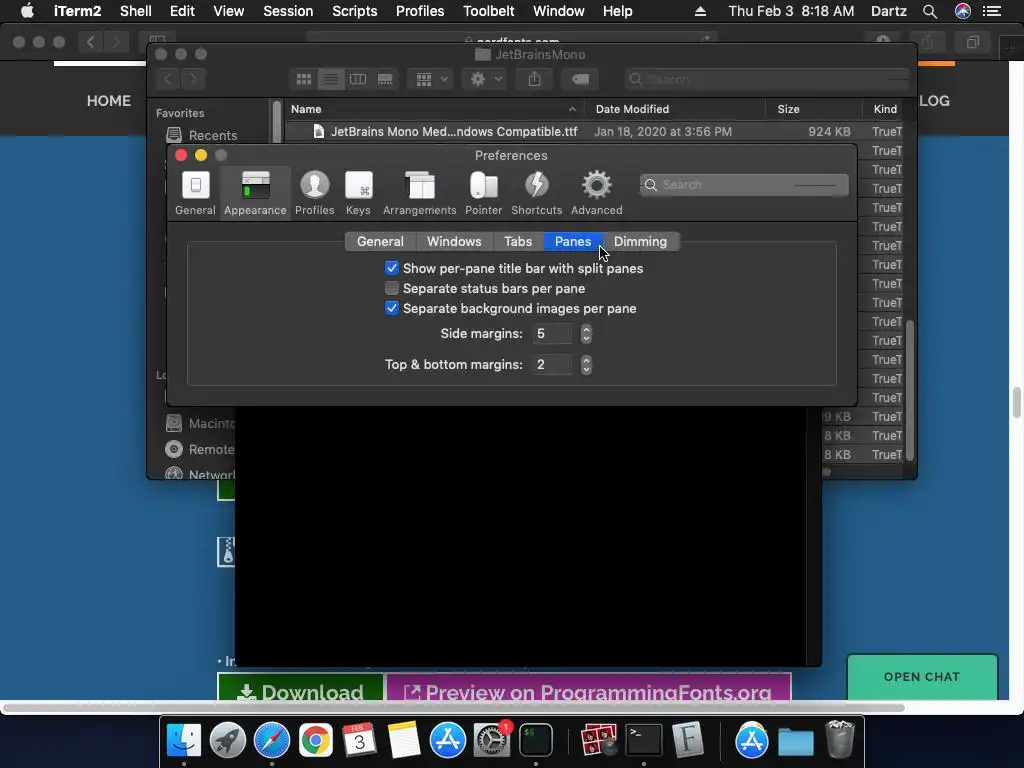Open Finder action gear dropdown
Viewport: 1024px width, 768px height.
pos(485,79)
